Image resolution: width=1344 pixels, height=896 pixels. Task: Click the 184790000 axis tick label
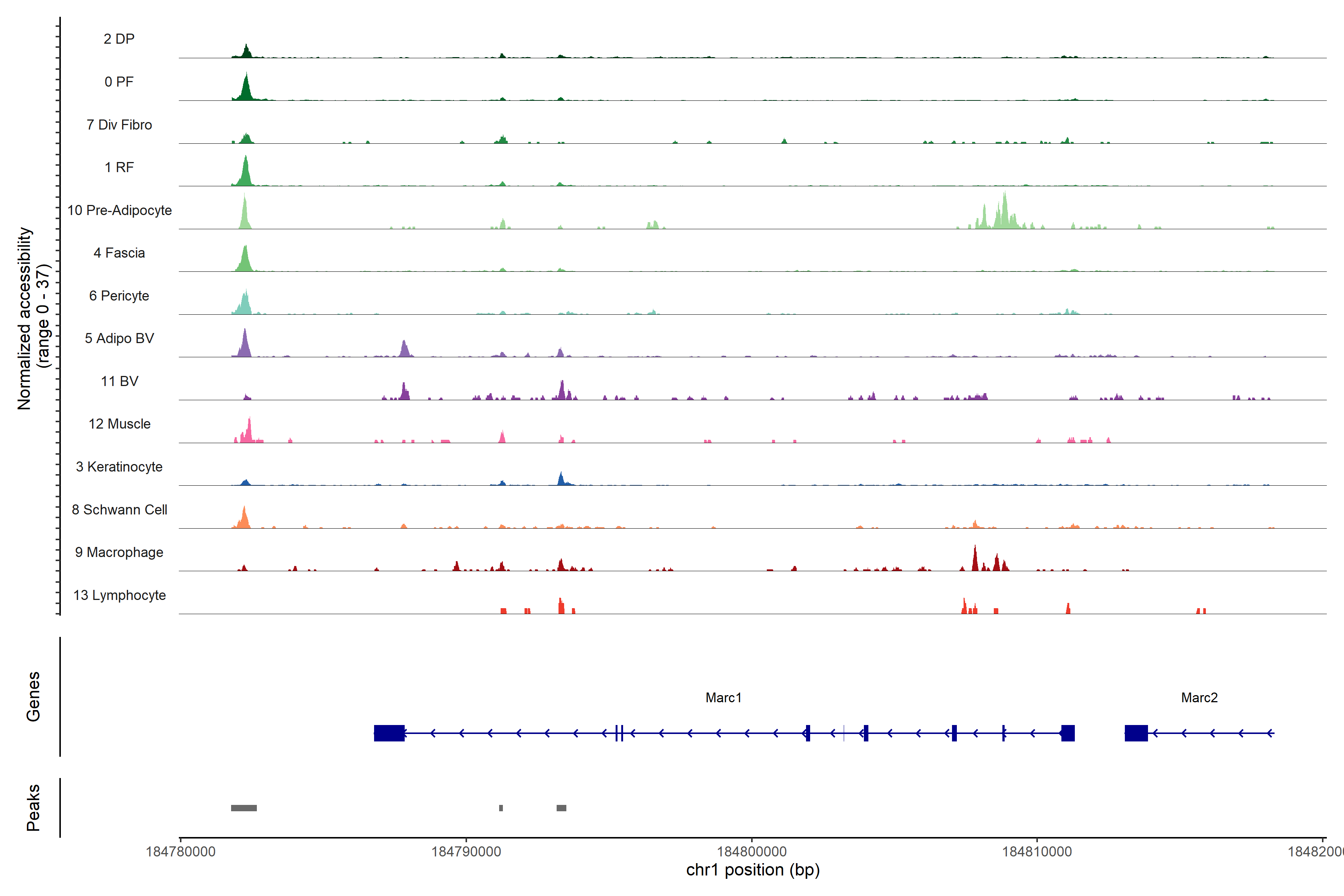click(466, 852)
